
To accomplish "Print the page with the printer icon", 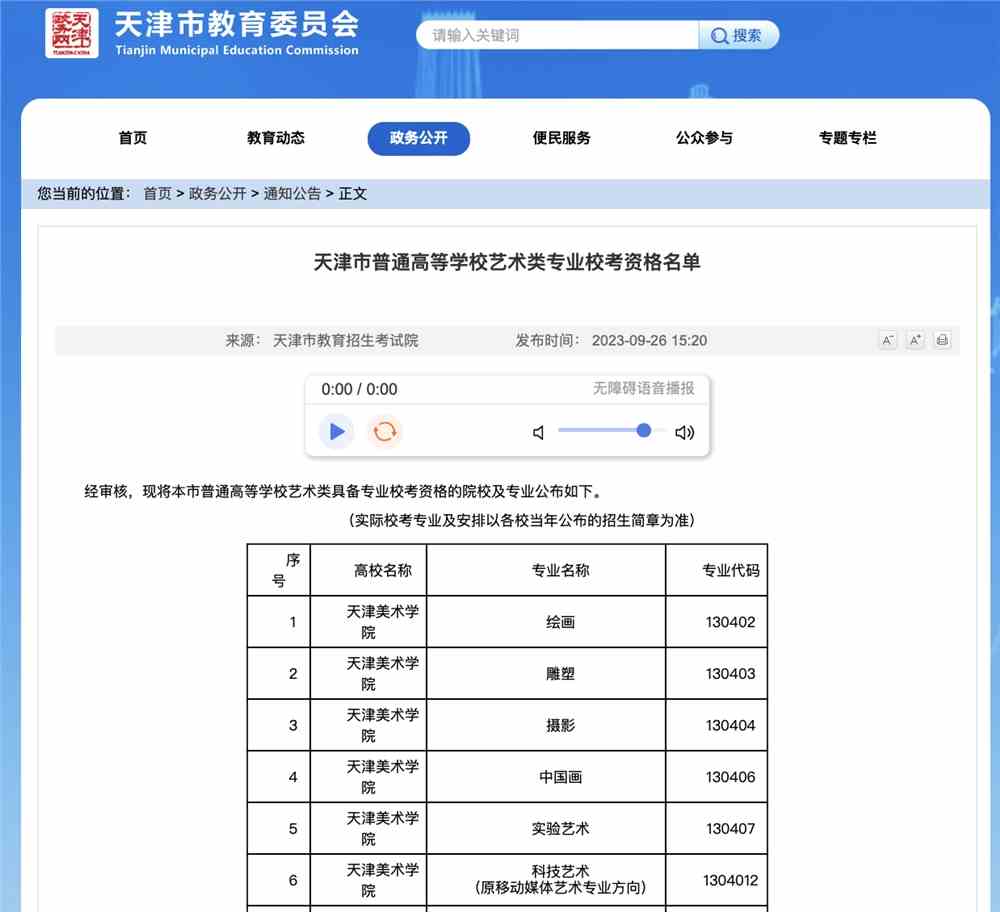I will pyautogui.click(x=942, y=341).
